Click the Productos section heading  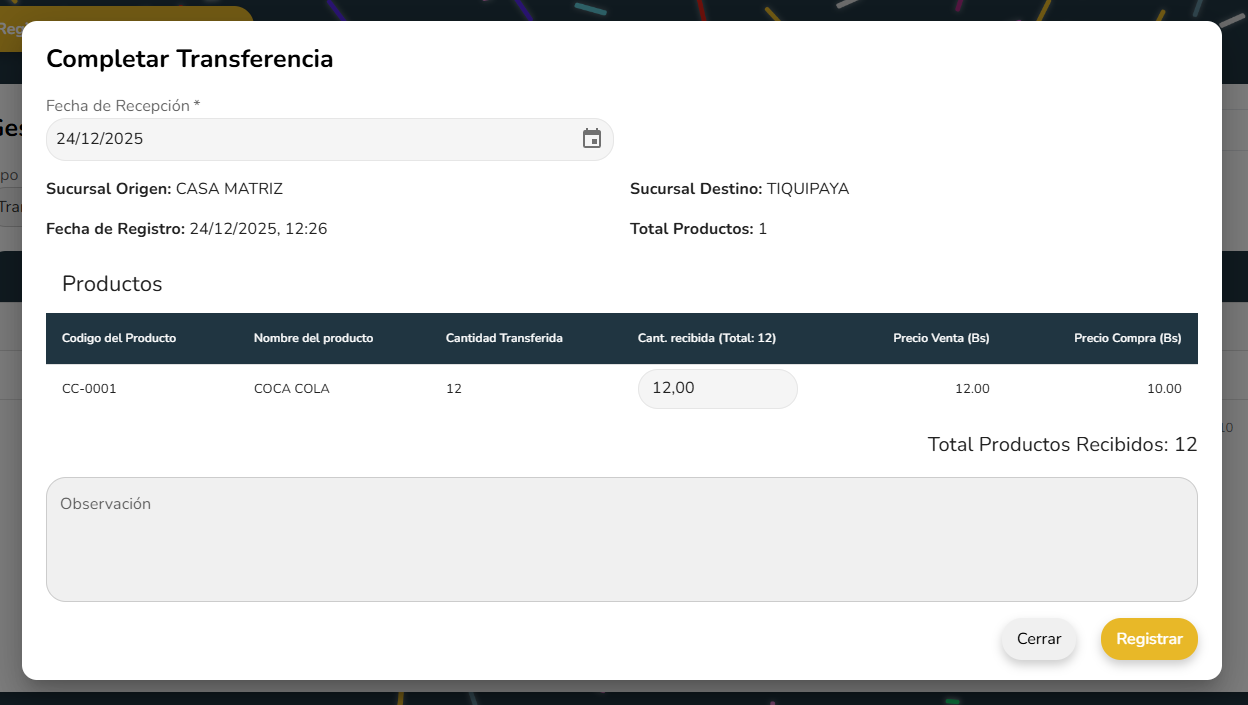112,284
